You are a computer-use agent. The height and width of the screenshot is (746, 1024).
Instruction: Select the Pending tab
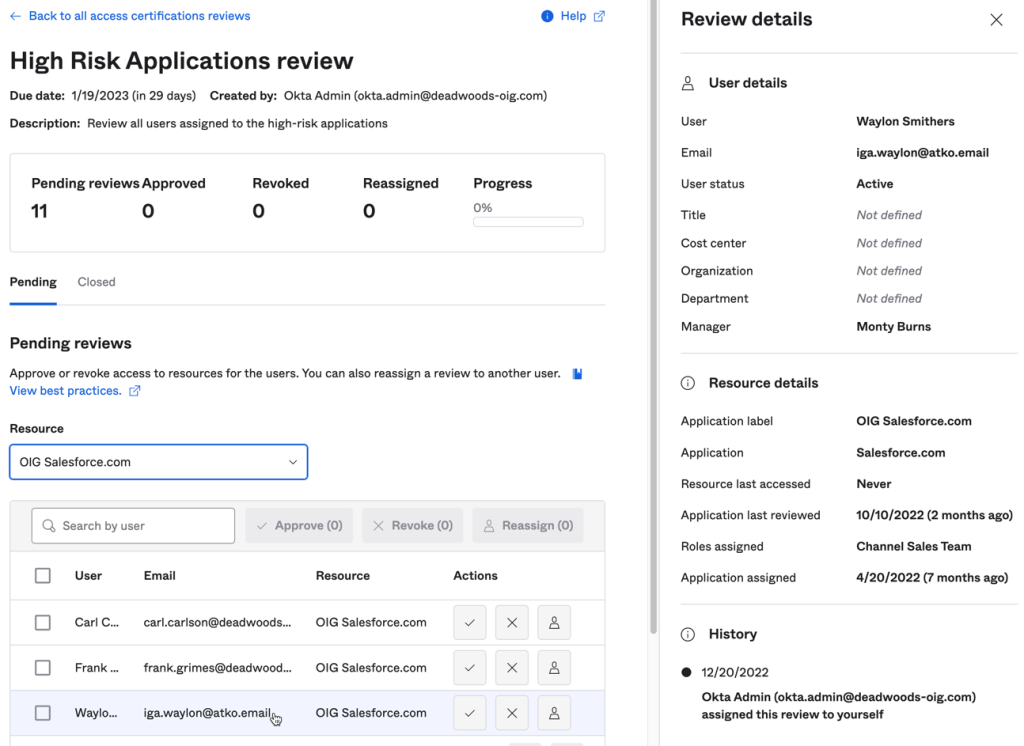point(33,282)
